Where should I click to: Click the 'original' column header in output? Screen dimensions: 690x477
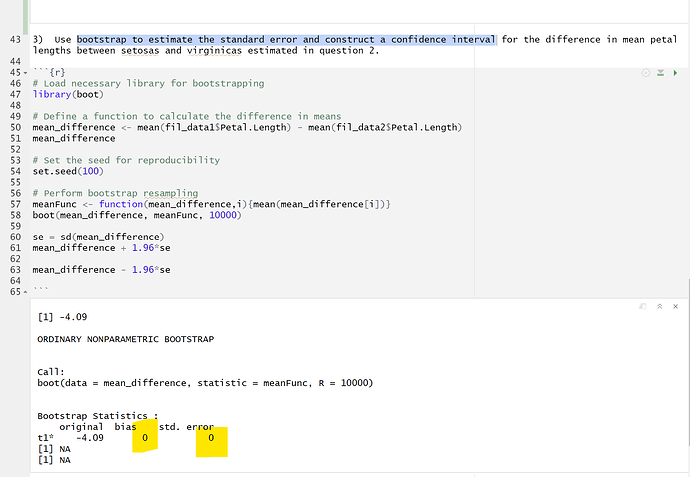point(81,427)
